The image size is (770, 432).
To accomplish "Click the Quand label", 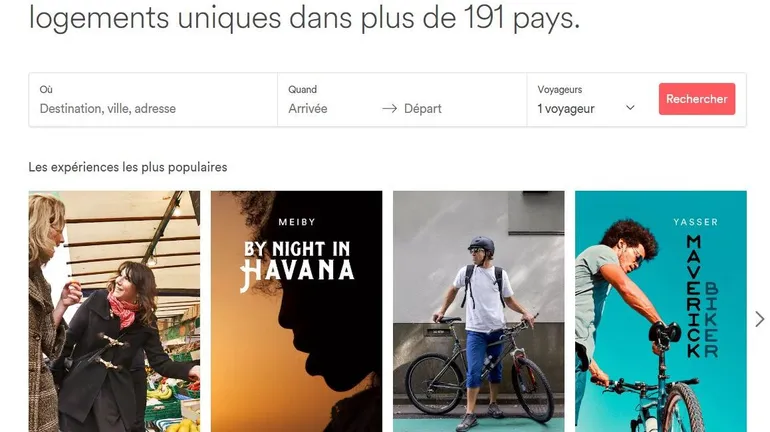I will pos(302,89).
